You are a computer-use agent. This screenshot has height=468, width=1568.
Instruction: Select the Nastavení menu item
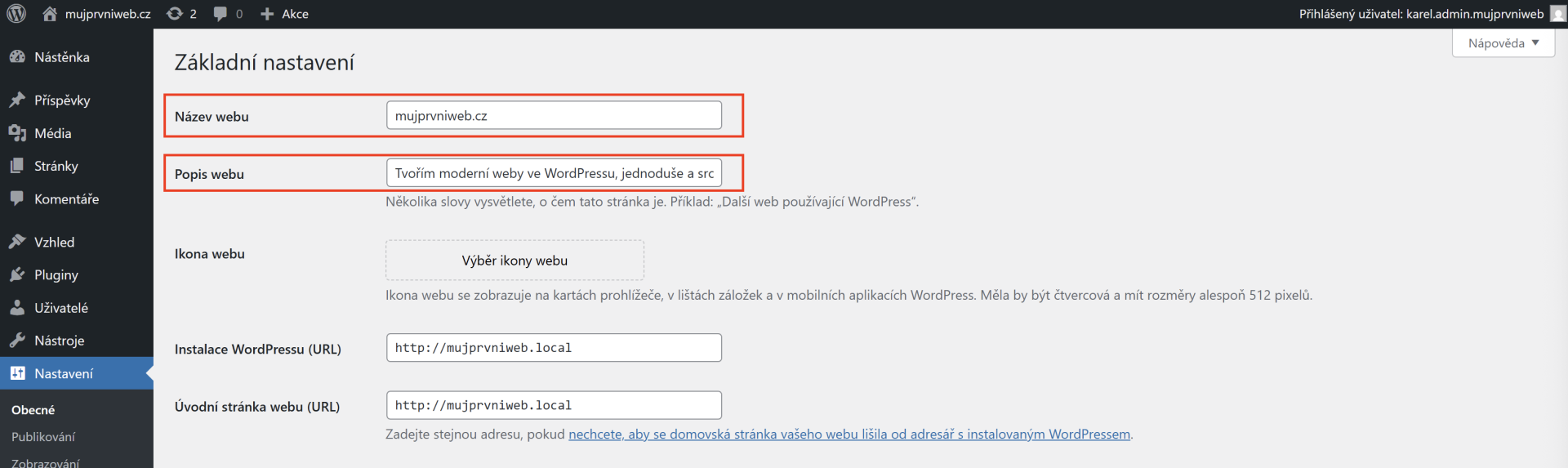click(77, 373)
